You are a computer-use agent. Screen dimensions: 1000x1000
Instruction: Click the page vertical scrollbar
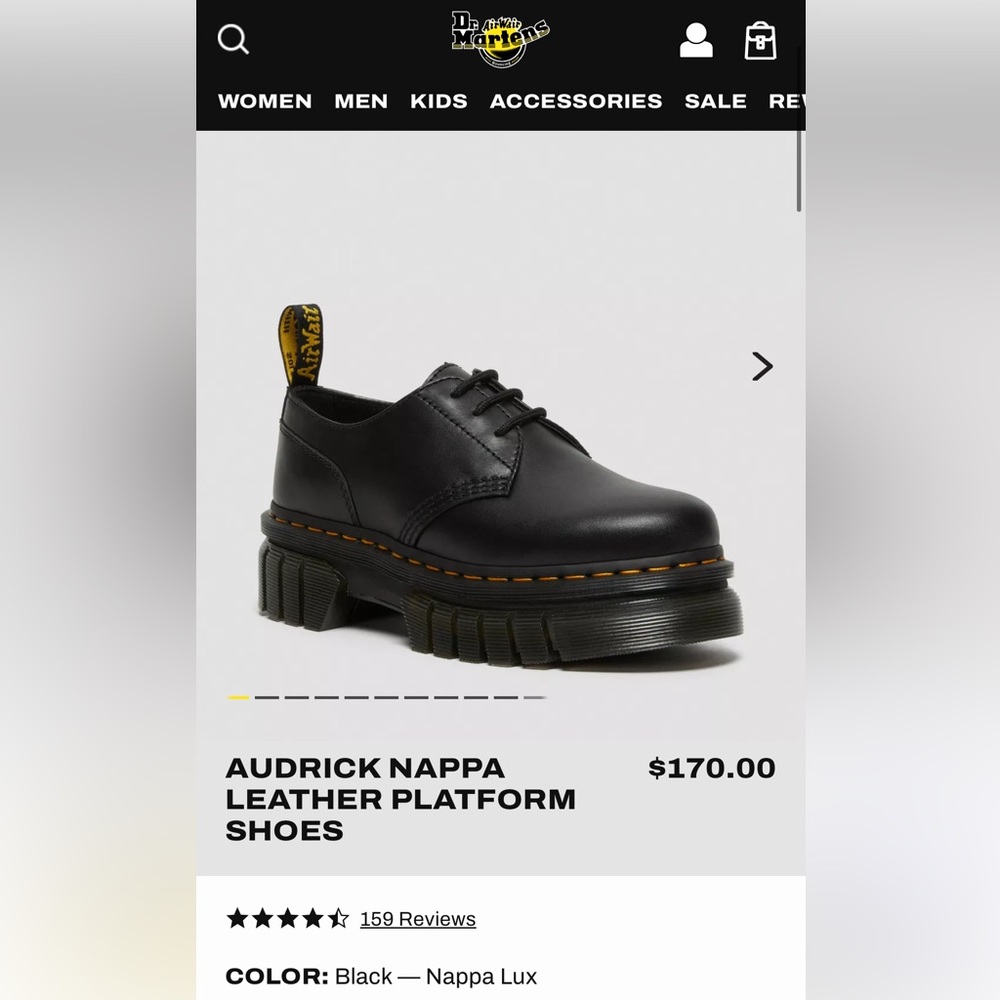coord(799,170)
